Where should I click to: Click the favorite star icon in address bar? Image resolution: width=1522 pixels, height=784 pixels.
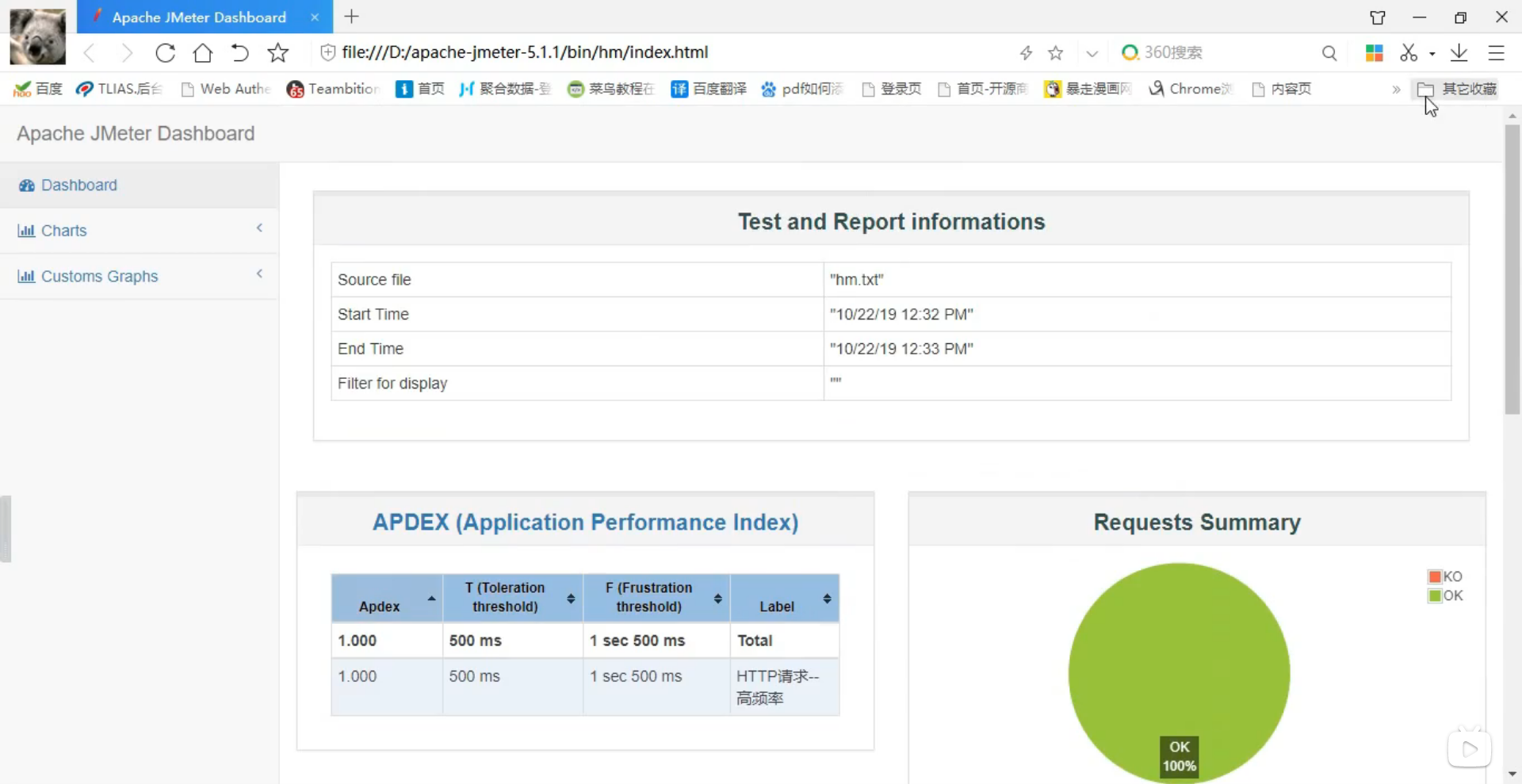[x=1055, y=53]
